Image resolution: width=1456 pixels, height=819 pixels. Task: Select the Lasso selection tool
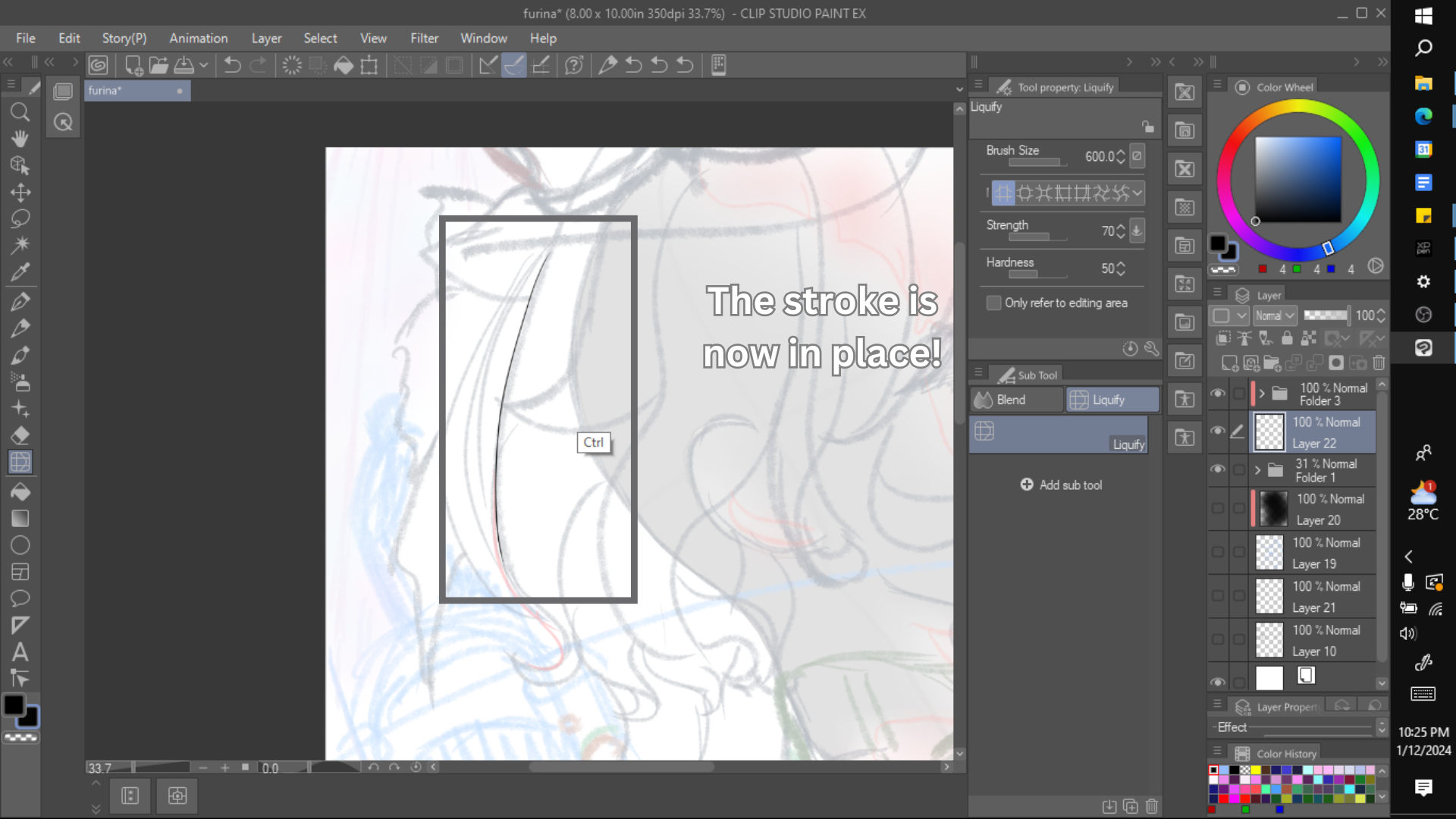point(20,218)
